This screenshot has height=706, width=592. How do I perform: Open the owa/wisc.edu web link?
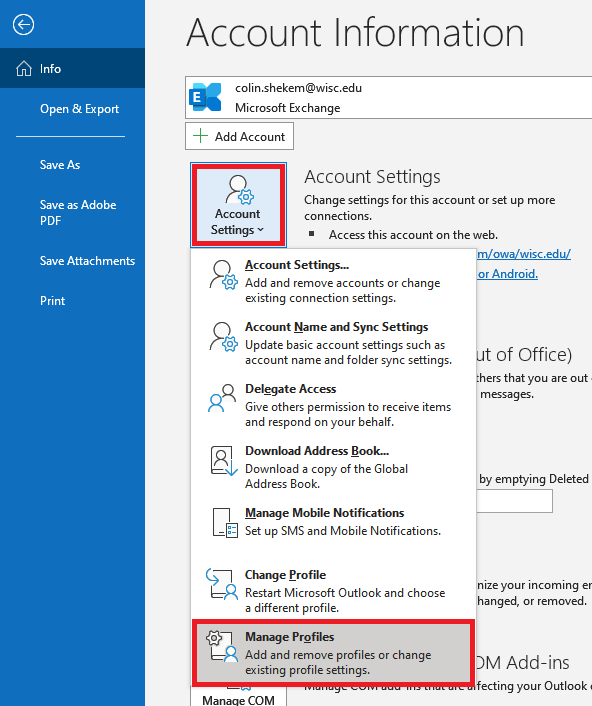coord(524,254)
